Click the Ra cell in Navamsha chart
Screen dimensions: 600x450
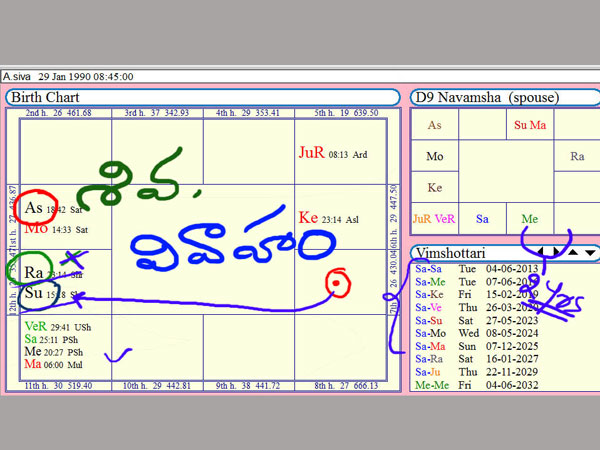pos(577,157)
